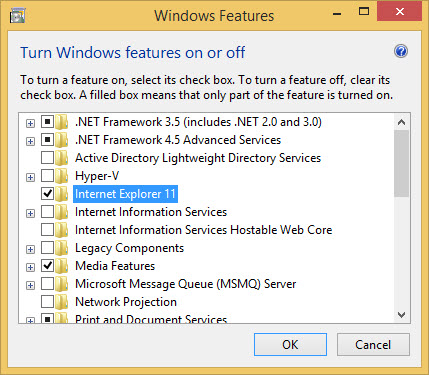Click the Cancel button
The width and height of the screenshot is (429, 375).
click(x=373, y=345)
